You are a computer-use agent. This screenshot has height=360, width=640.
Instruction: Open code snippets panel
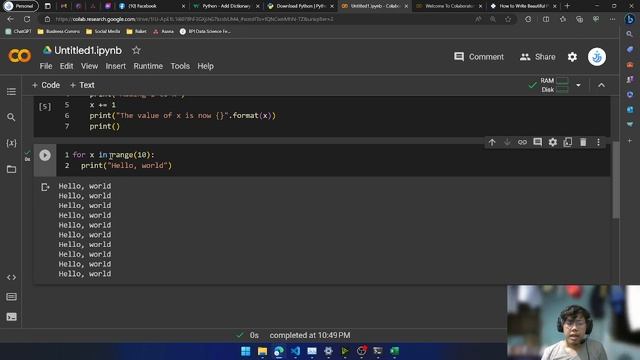[11, 277]
